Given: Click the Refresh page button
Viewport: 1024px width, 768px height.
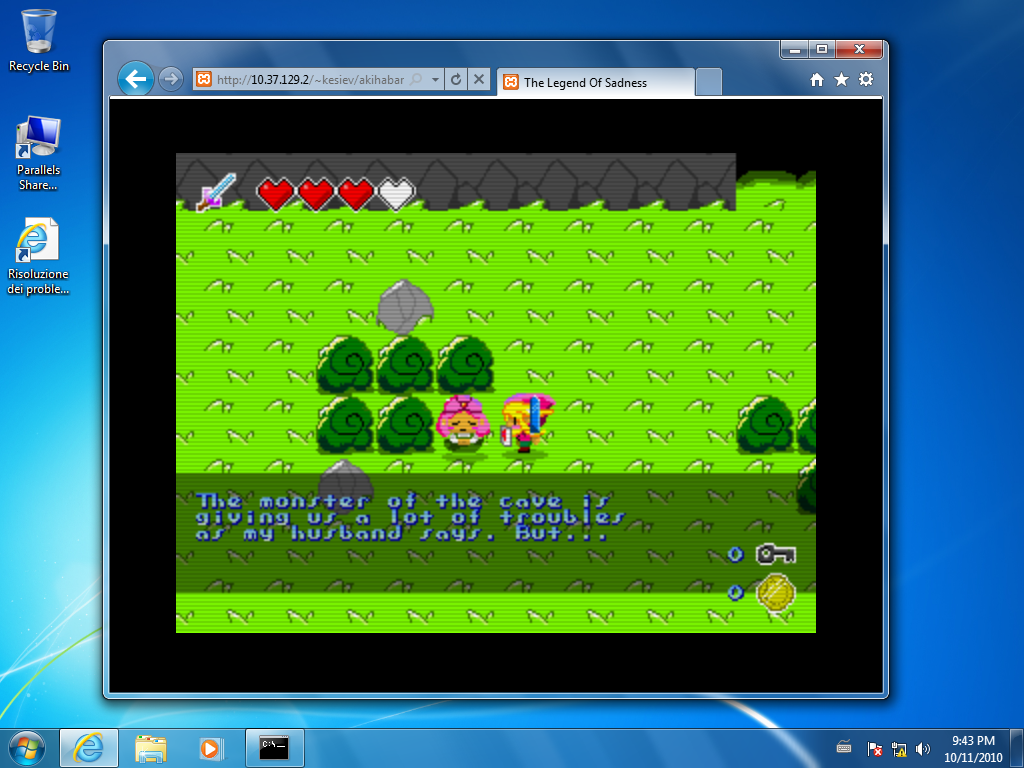Looking at the screenshot, I should click(x=456, y=80).
